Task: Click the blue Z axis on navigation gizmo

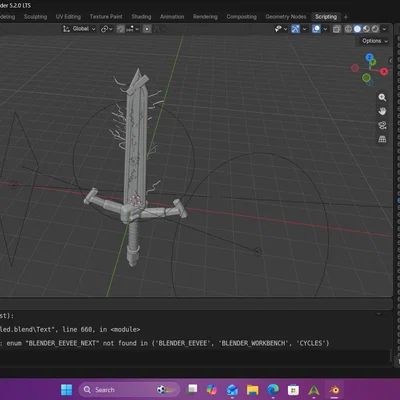Action: point(369,57)
